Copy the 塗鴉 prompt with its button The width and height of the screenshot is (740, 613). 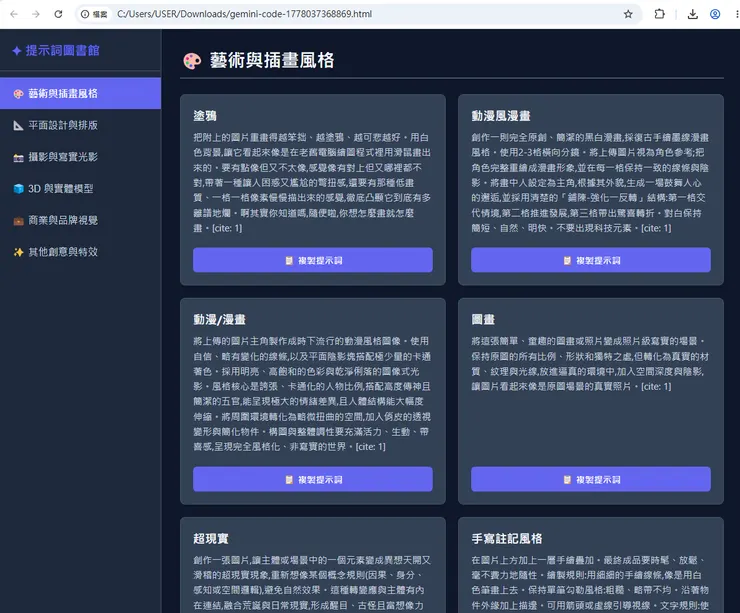coord(312,260)
